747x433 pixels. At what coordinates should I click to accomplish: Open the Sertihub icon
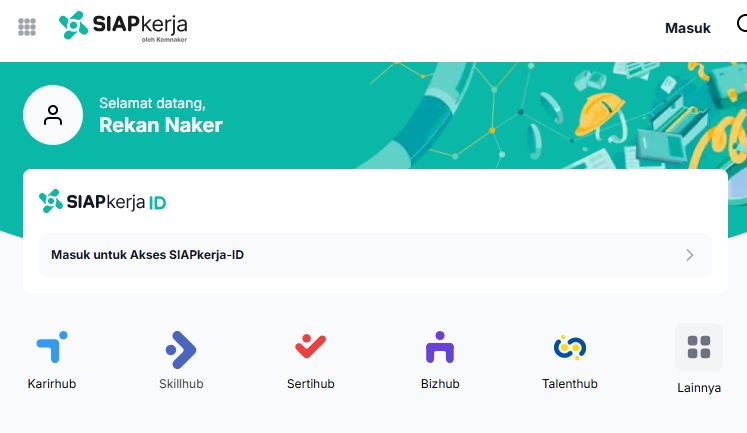click(310, 347)
